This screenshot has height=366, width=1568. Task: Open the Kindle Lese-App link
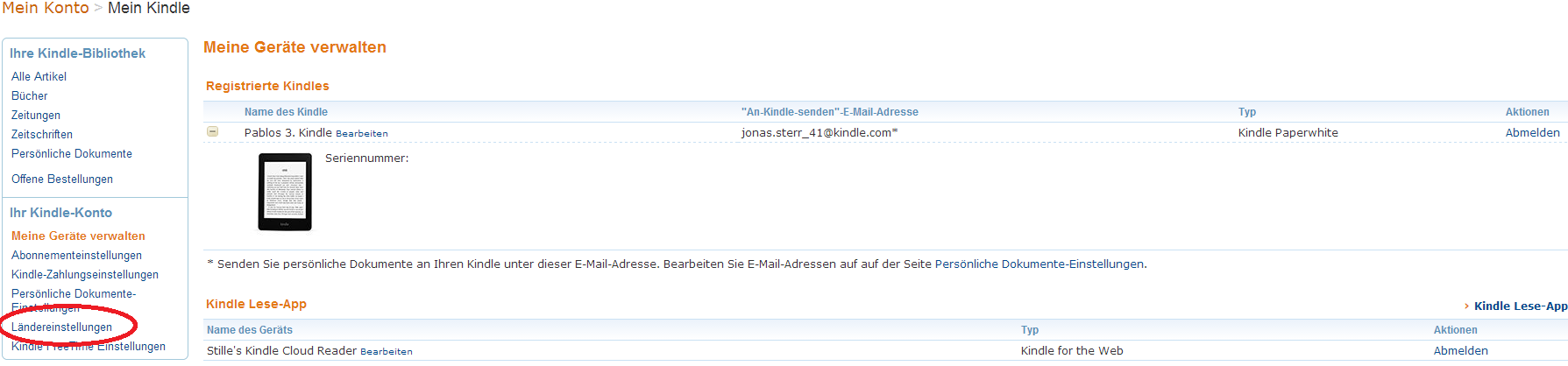1520,306
